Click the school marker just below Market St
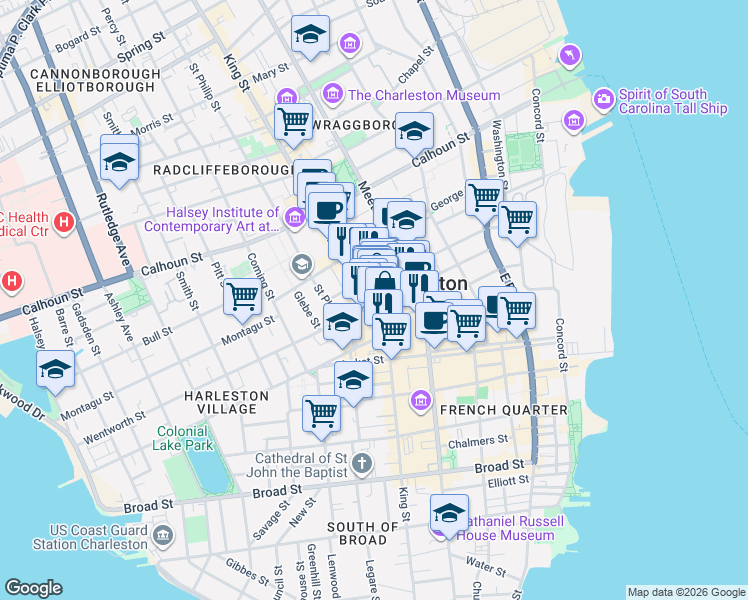The height and width of the screenshot is (600, 748). point(353,383)
